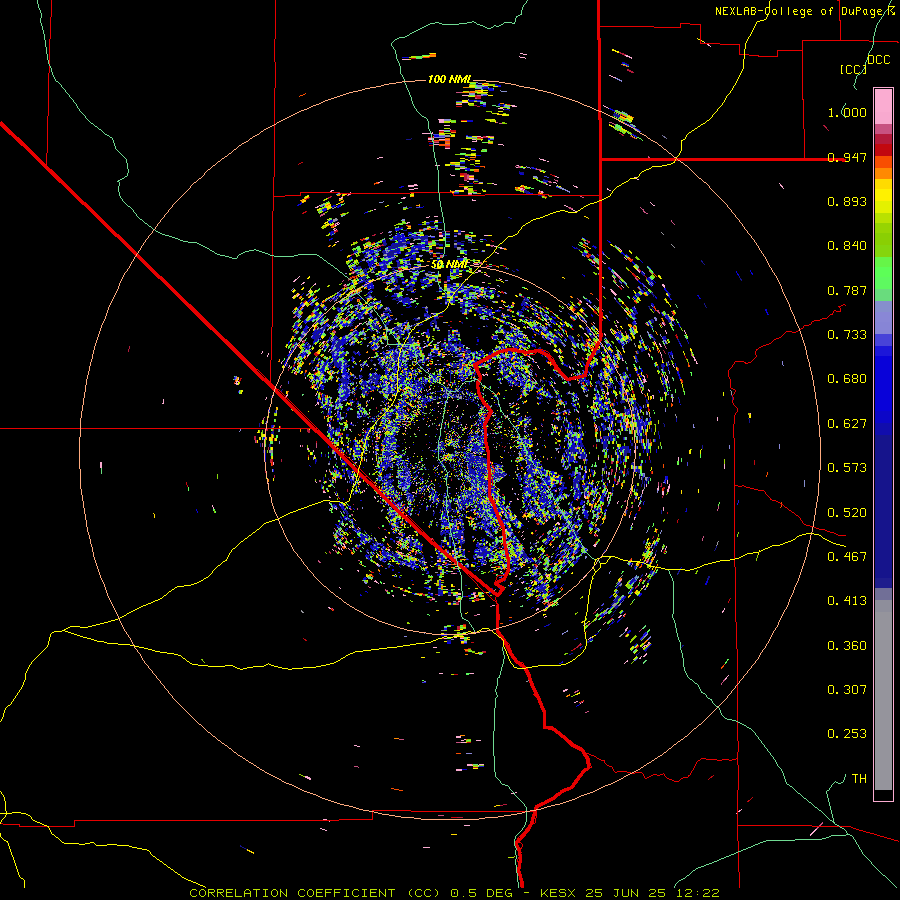
Task: Click the 100 NMI range ring label
Action: point(450,79)
